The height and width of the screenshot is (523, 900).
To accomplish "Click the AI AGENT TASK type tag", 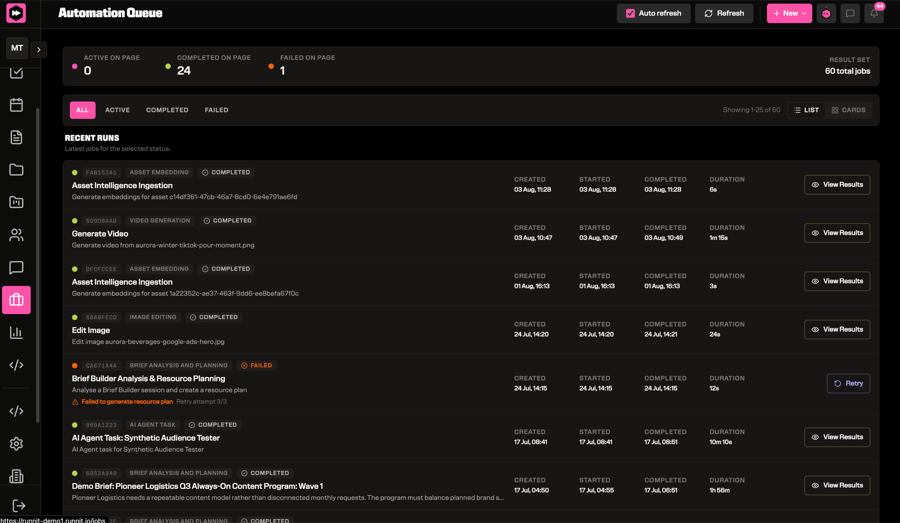I will 153,425.
